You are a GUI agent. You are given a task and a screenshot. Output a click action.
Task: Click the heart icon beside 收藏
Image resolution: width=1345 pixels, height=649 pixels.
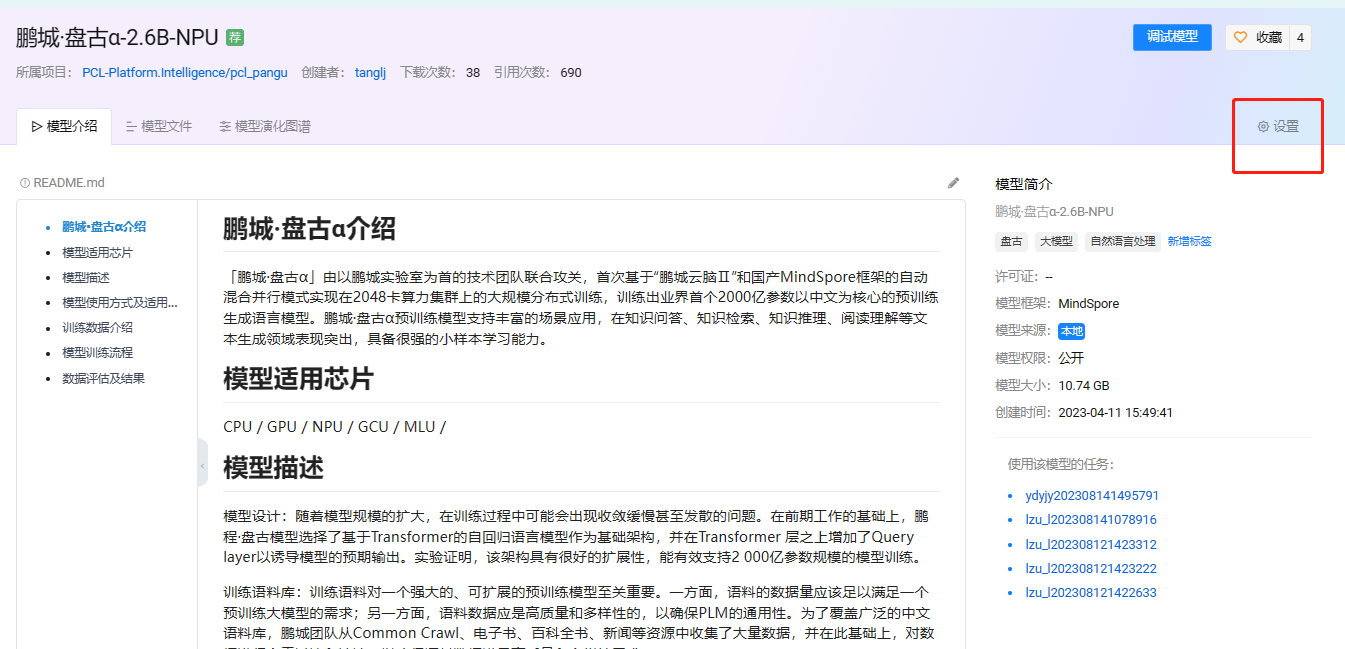click(1240, 37)
